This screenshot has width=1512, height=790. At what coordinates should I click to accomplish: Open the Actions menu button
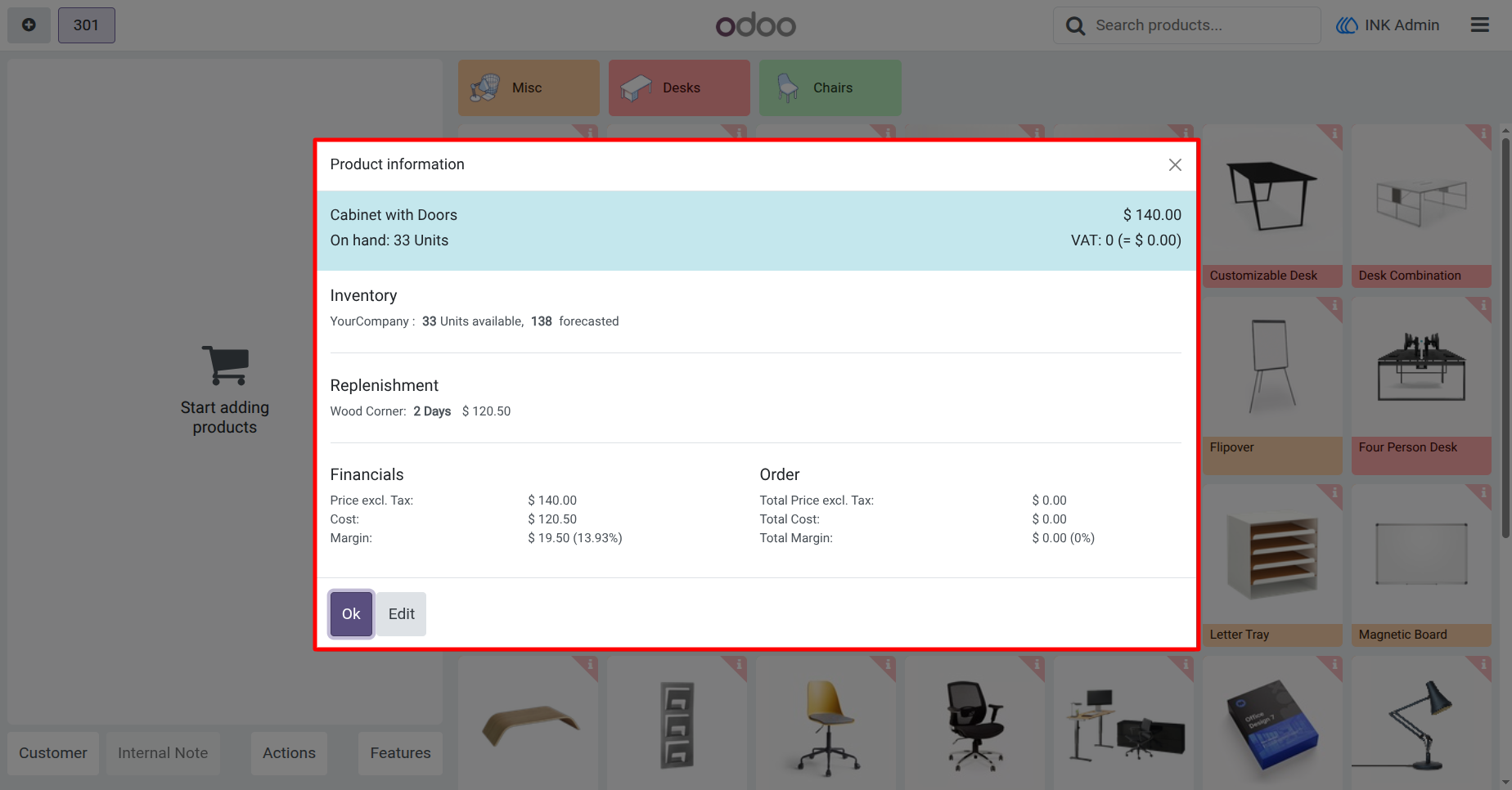(289, 753)
